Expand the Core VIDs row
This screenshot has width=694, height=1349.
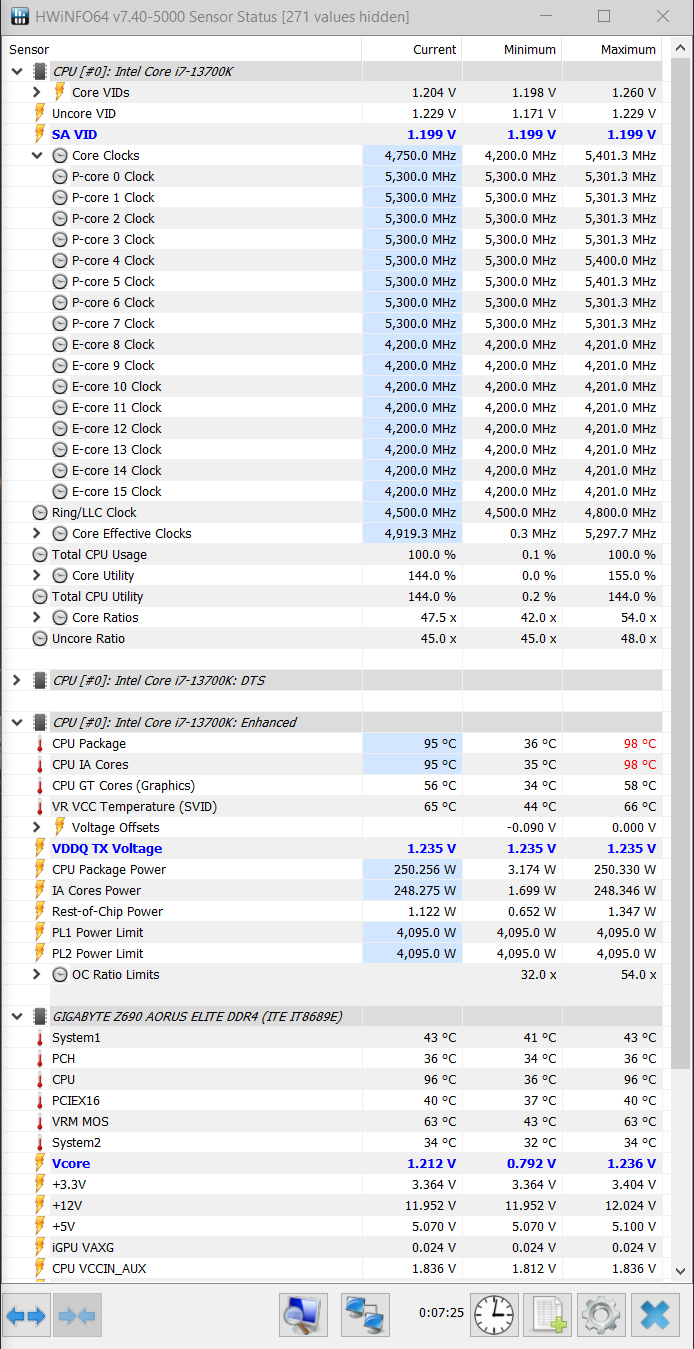point(37,92)
